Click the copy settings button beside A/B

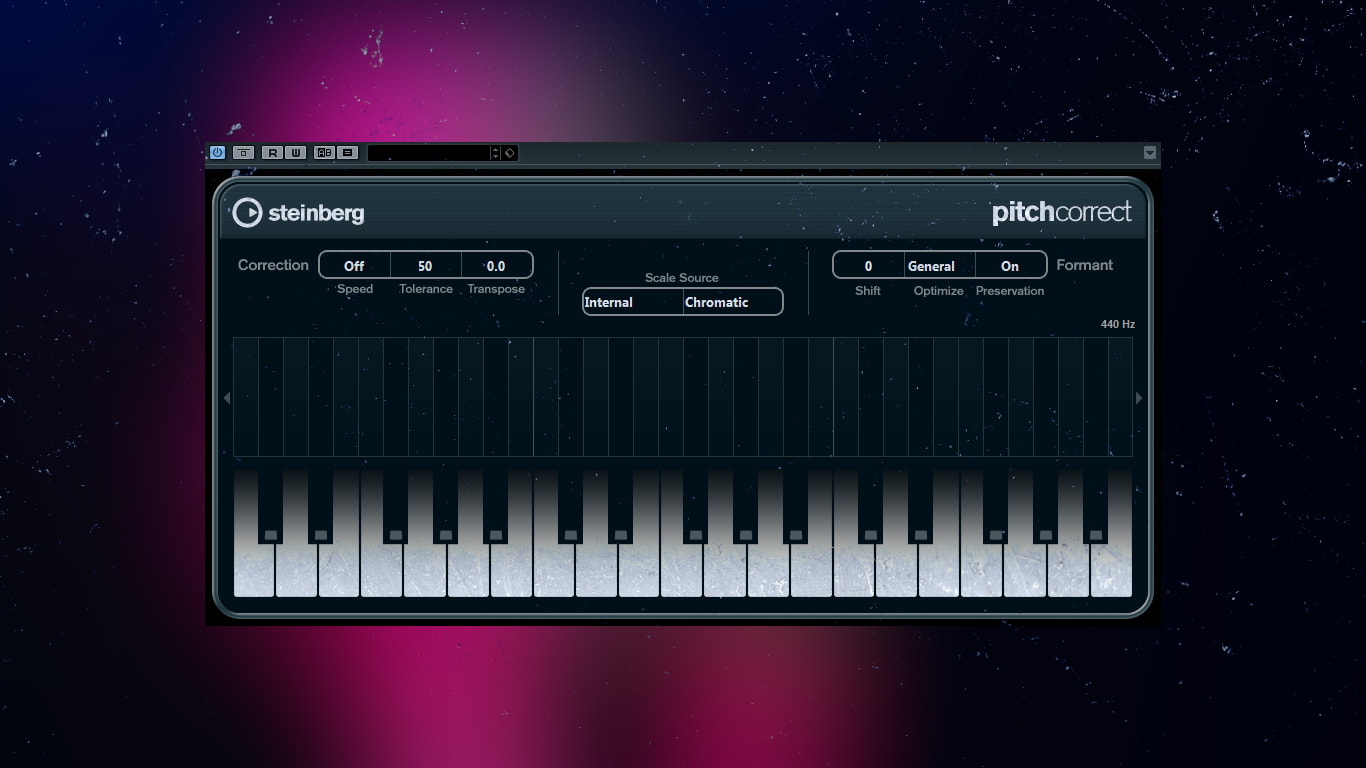(x=347, y=153)
